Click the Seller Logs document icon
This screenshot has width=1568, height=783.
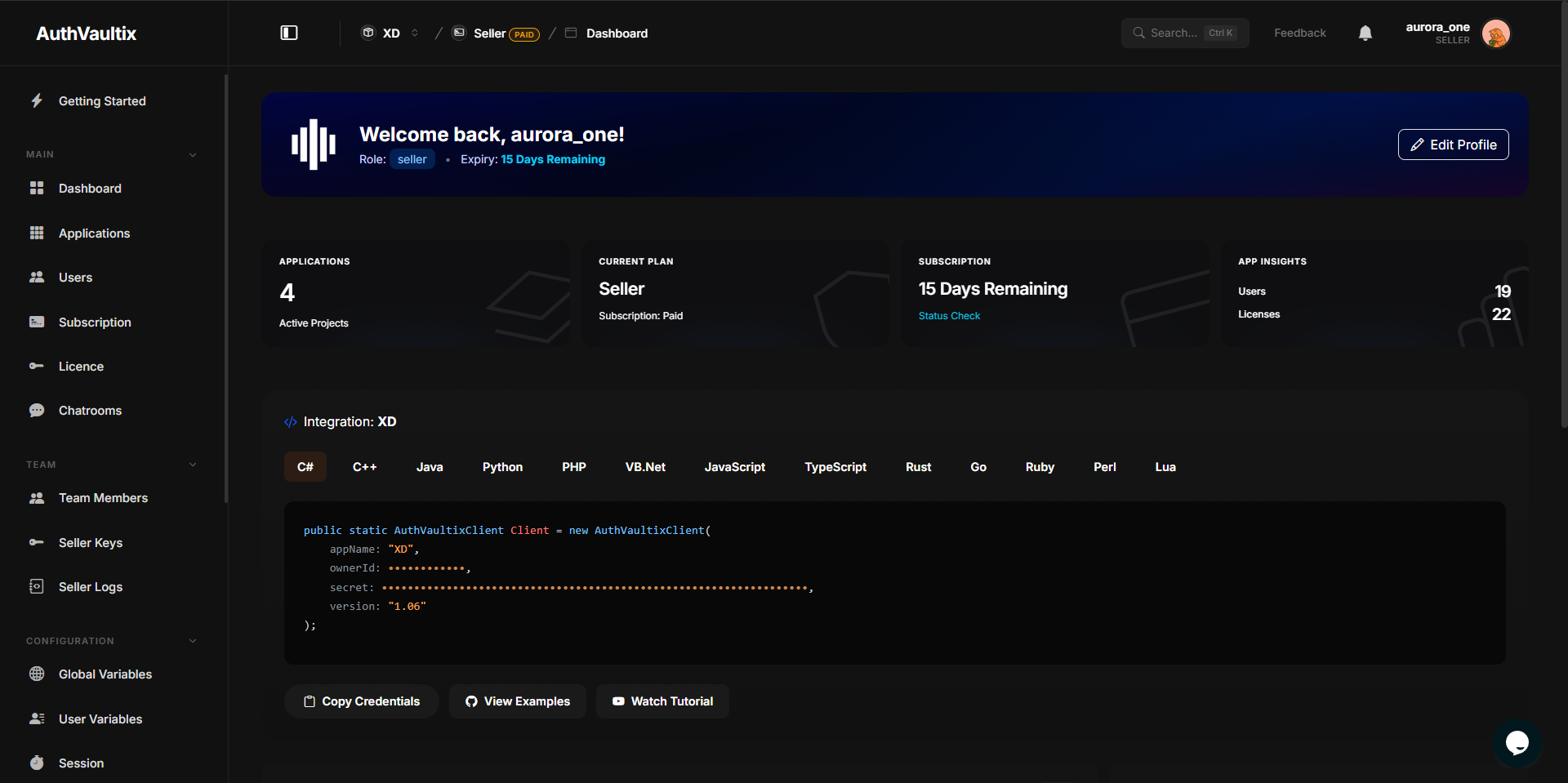pos(37,586)
